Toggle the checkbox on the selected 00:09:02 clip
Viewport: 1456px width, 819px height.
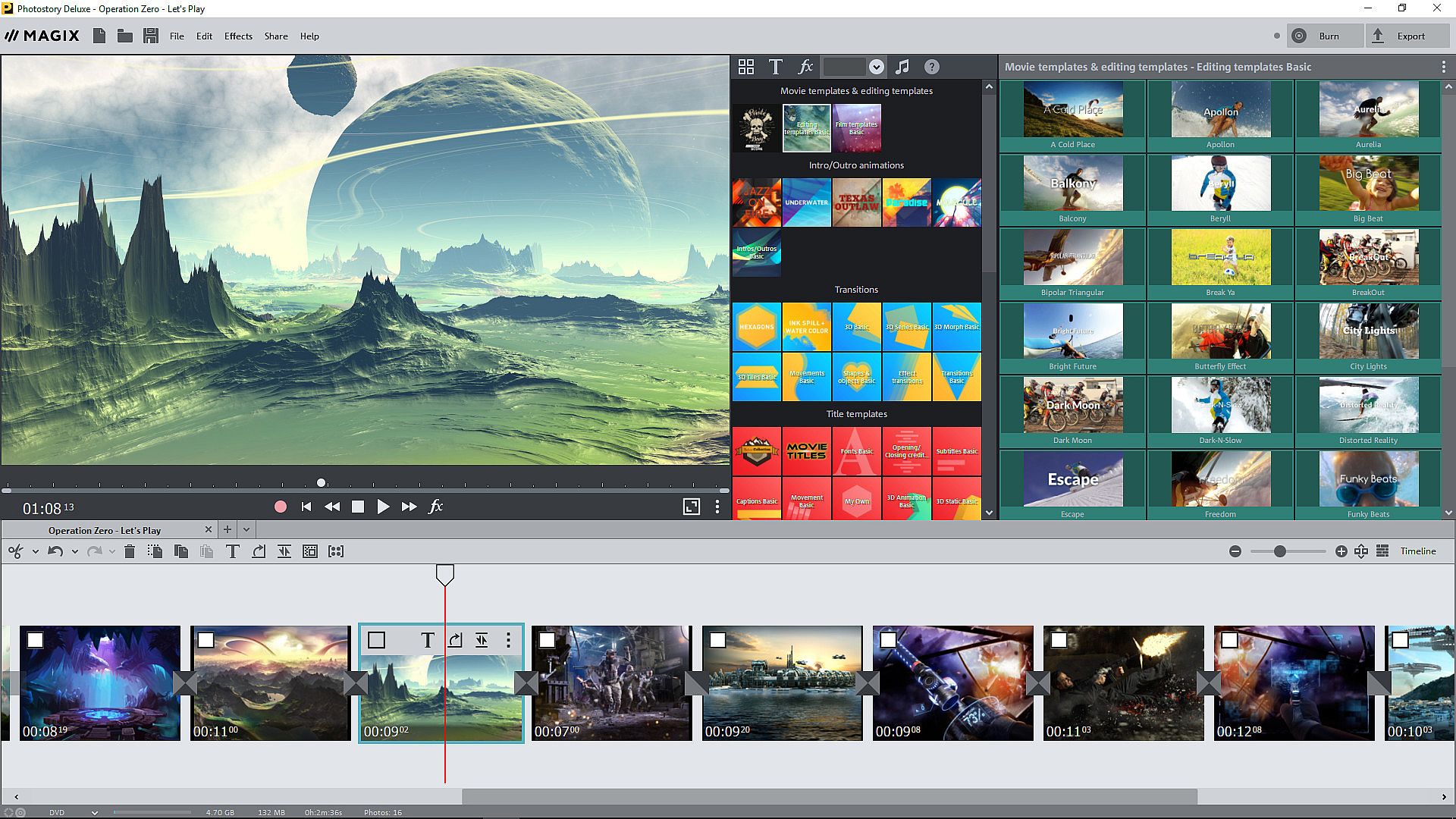pyautogui.click(x=376, y=640)
